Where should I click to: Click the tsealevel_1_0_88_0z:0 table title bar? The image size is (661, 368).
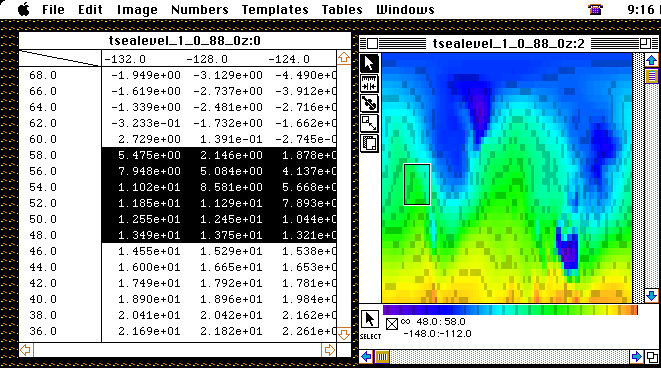tap(185, 41)
